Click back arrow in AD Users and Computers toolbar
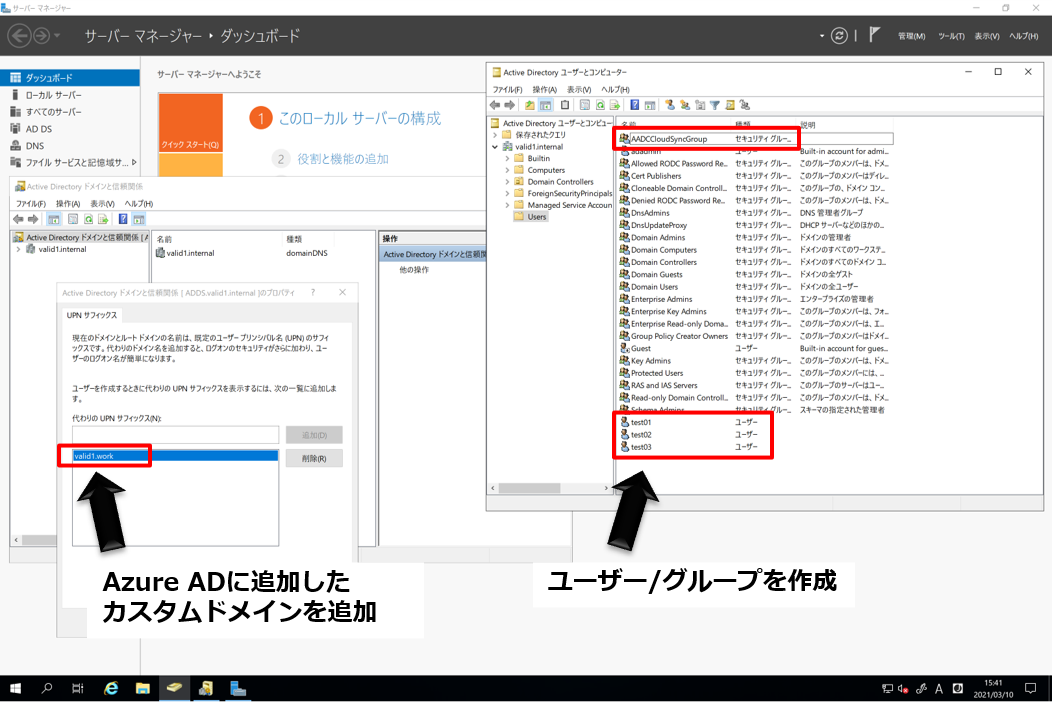Image resolution: width=1052 pixels, height=702 pixels. [494, 105]
